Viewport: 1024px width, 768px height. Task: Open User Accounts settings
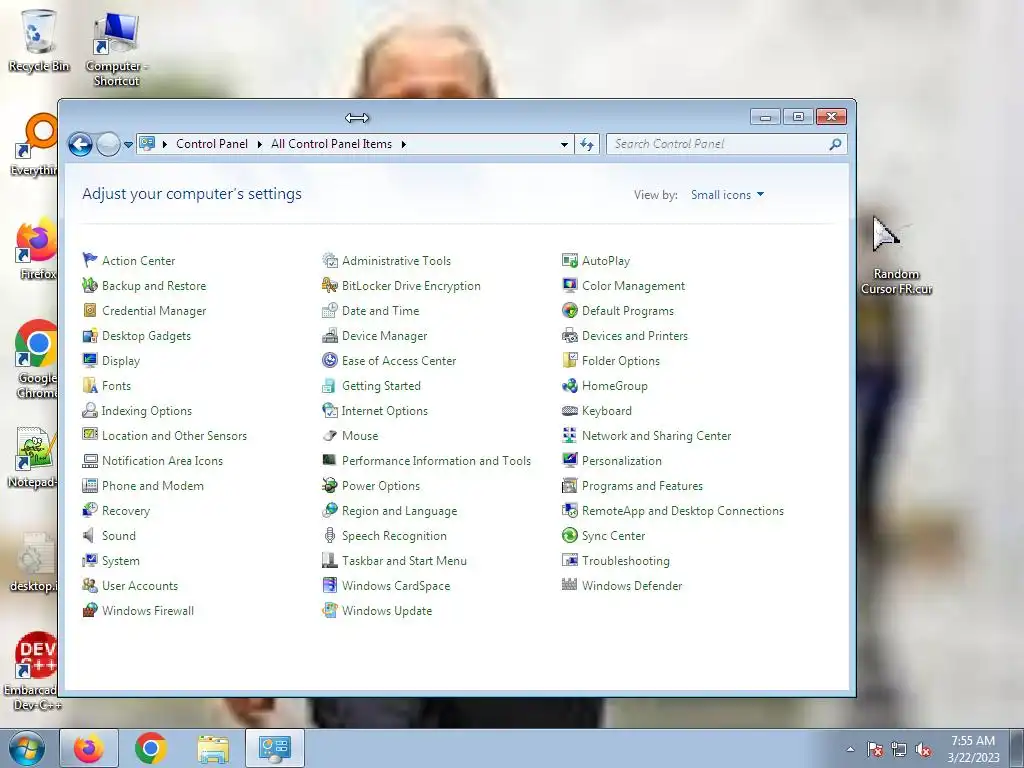[x=140, y=585]
